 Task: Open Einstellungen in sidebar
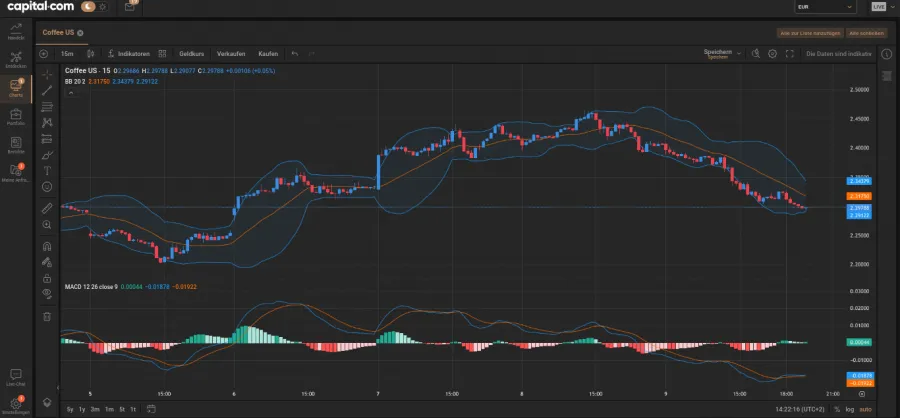pos(15,406)
